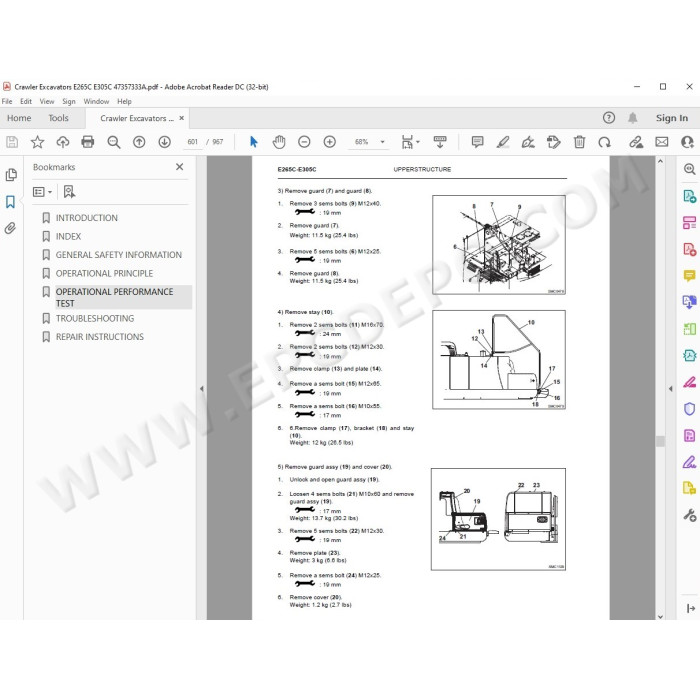Activate the Selection arrow tool
Image resolution: width=700 pixels, height=700 pixels.
(x=254, y=142)
